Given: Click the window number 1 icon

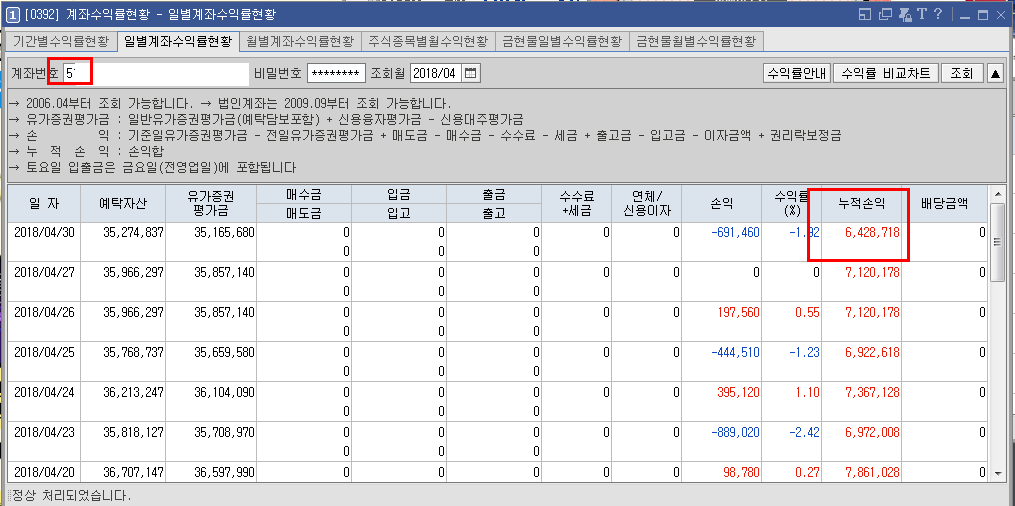Looking at the screenshot, I should [13, 14].
